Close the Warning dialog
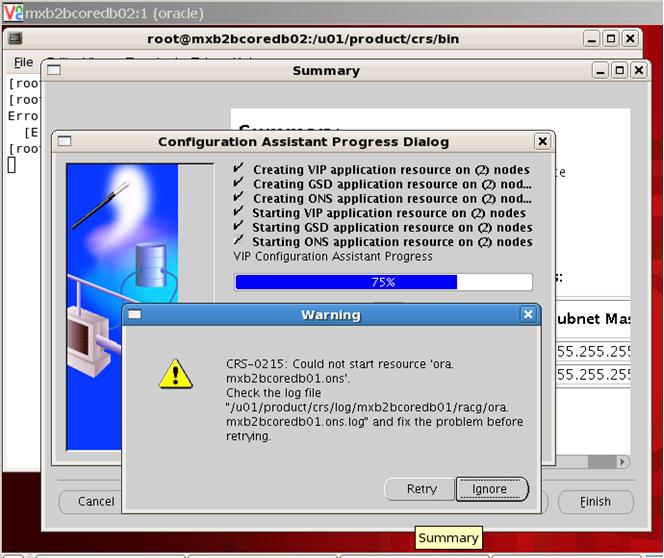The width and height of the screenshot is (664, 558). (528, 314)
